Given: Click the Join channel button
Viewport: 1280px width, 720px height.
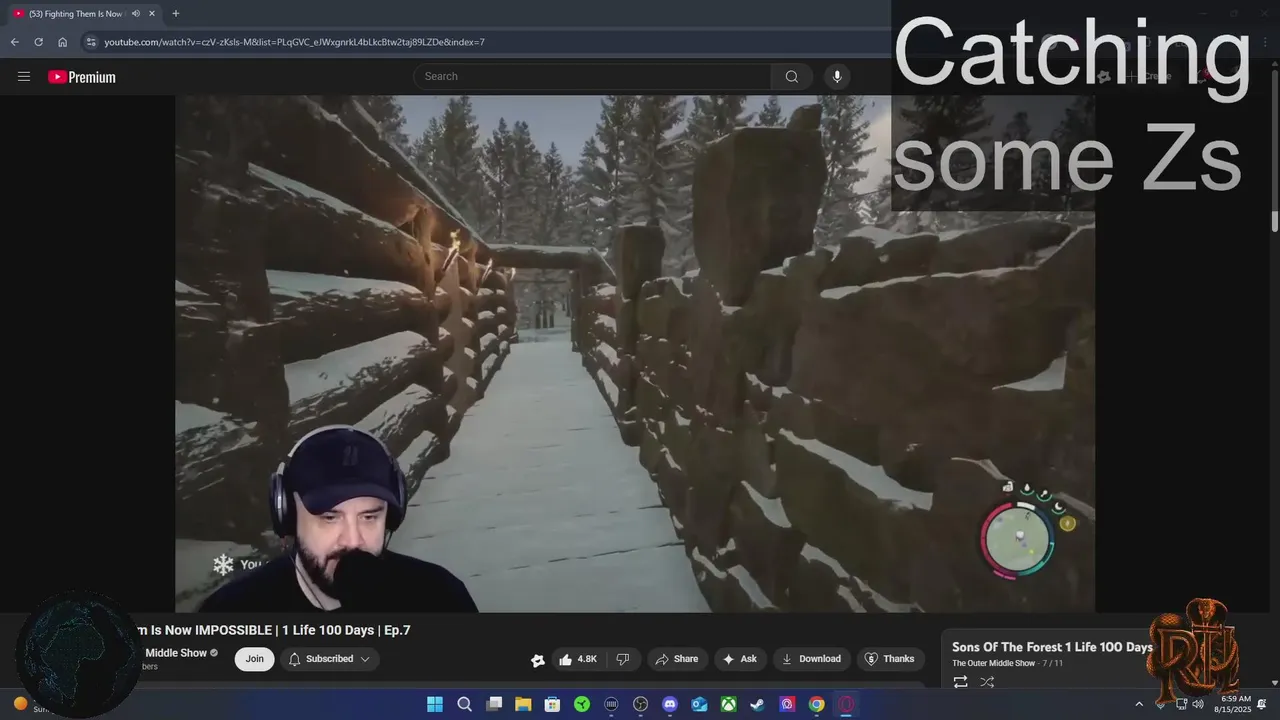Looking at the screenshot, I should 255,659.
